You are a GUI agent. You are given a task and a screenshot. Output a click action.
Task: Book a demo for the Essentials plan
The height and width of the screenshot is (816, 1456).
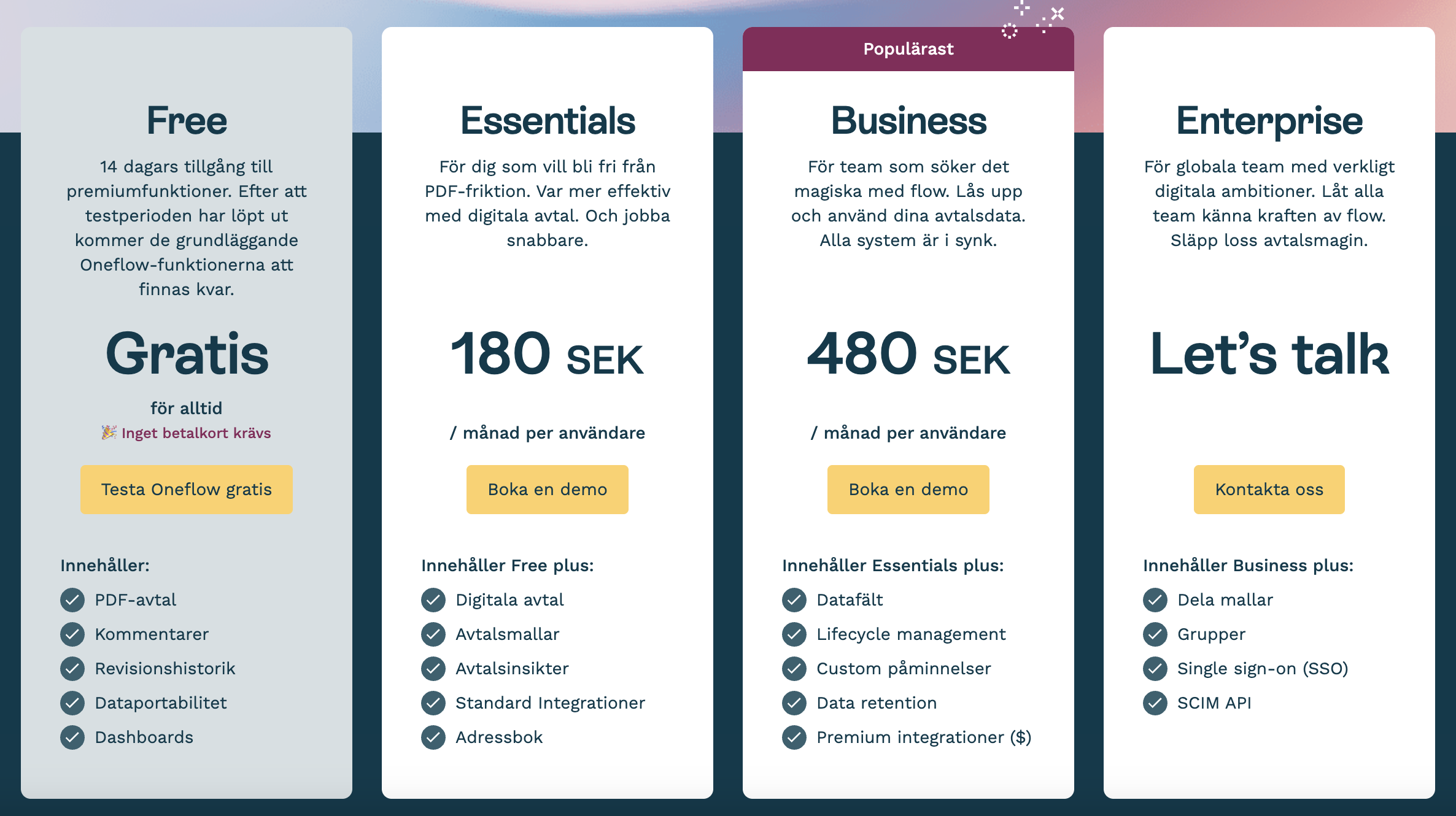(548, 489)
